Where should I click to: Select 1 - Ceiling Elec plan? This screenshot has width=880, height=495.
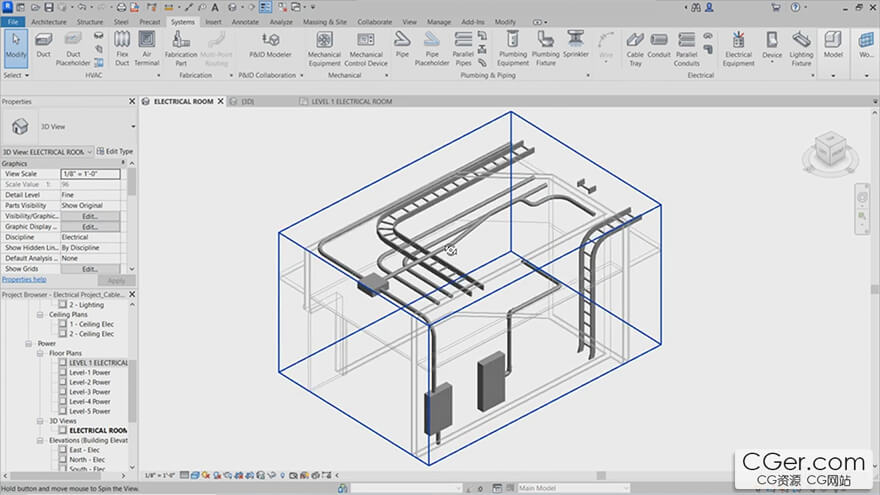pyautogui.click(x=91, y=324)
